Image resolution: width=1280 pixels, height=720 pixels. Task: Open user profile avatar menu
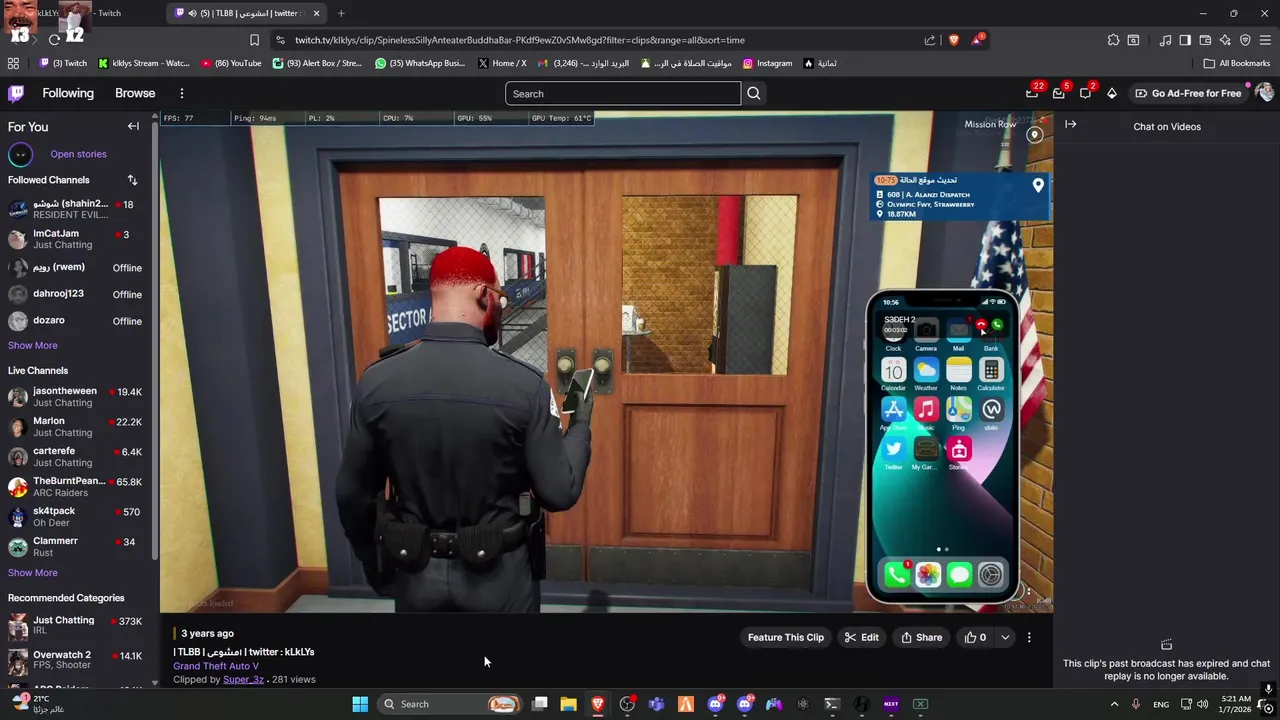pyautogui.click(x=1264, y=93)
